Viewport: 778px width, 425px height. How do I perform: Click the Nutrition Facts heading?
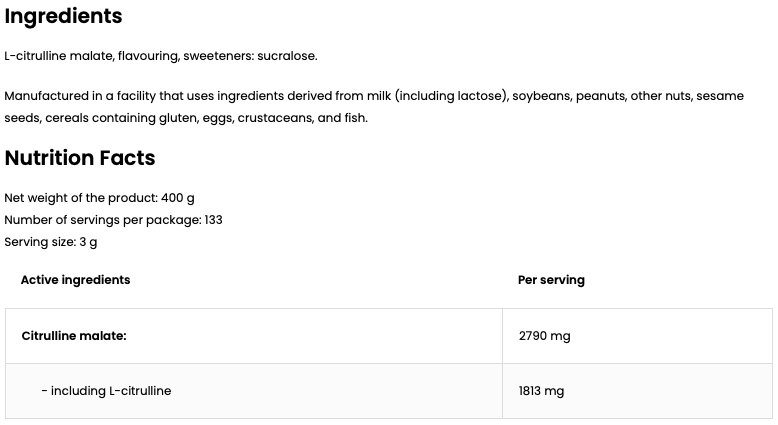80,158
